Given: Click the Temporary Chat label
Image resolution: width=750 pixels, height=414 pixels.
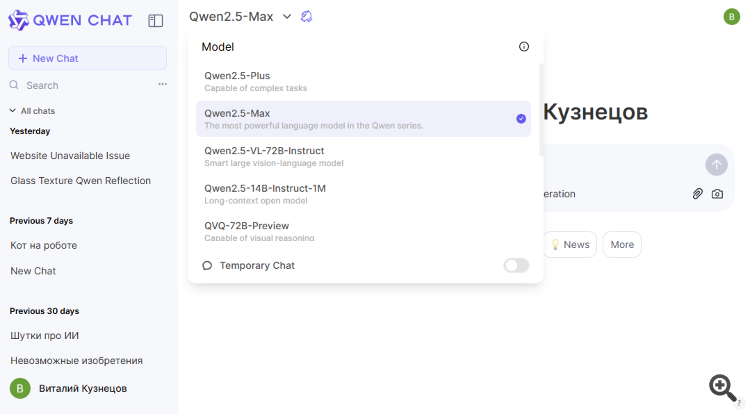Looking at the screenshot, I should pos(257,265).
